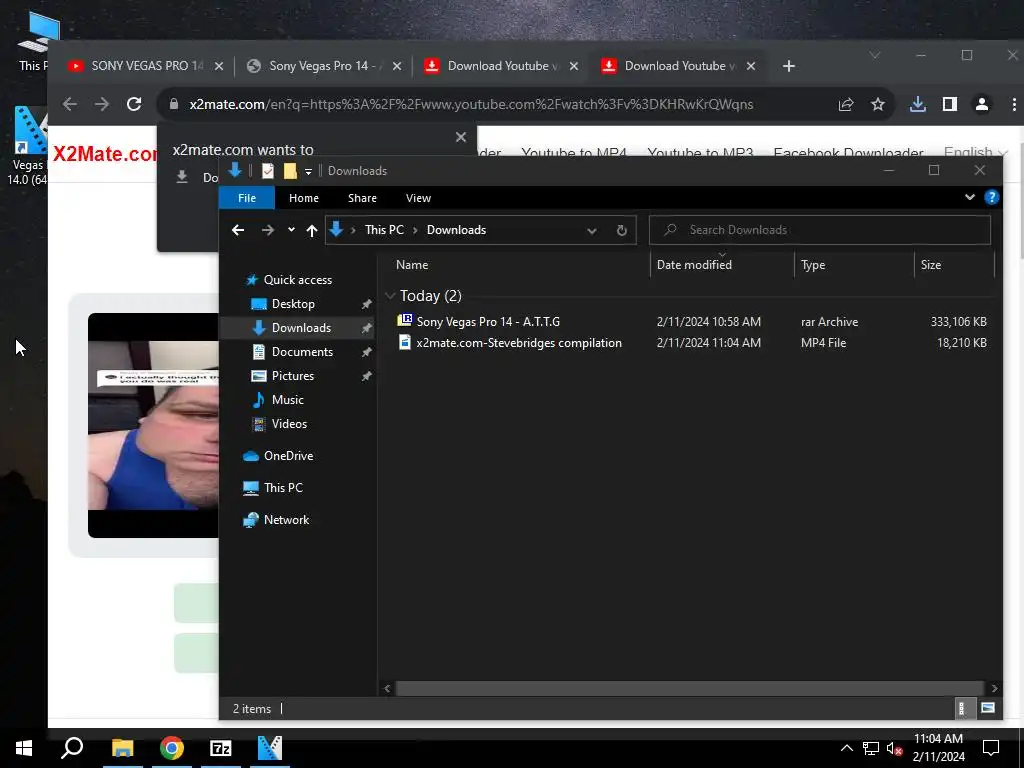Open Vegas Pro from taskbar
This screenshot has height=768, width=1024.
coord(270,748)
